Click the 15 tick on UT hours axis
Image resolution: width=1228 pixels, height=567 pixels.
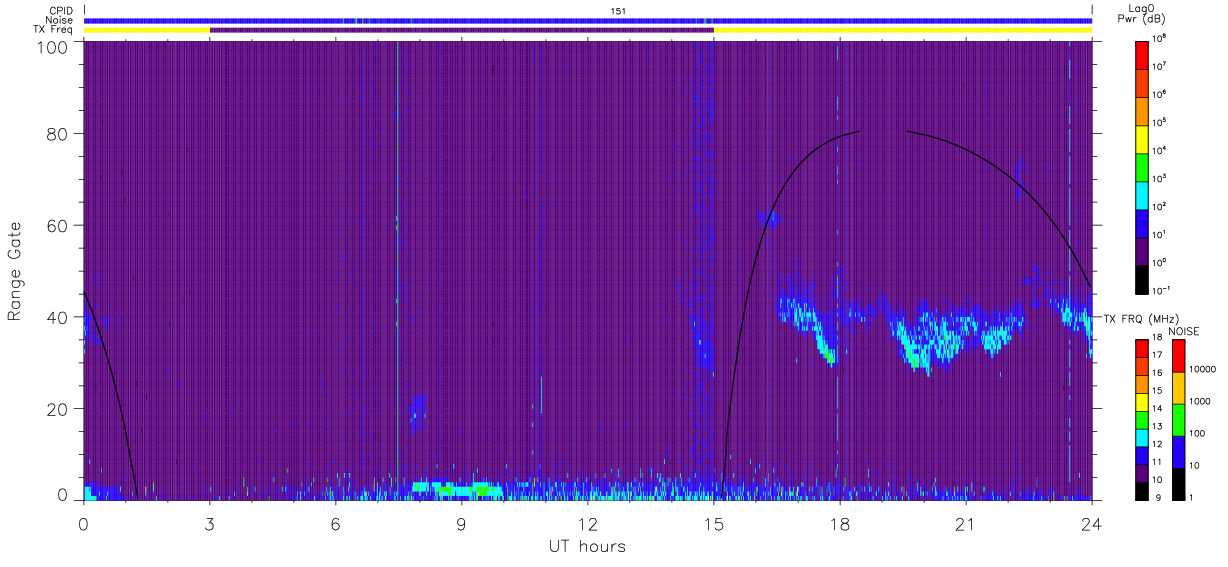point(713,523)
